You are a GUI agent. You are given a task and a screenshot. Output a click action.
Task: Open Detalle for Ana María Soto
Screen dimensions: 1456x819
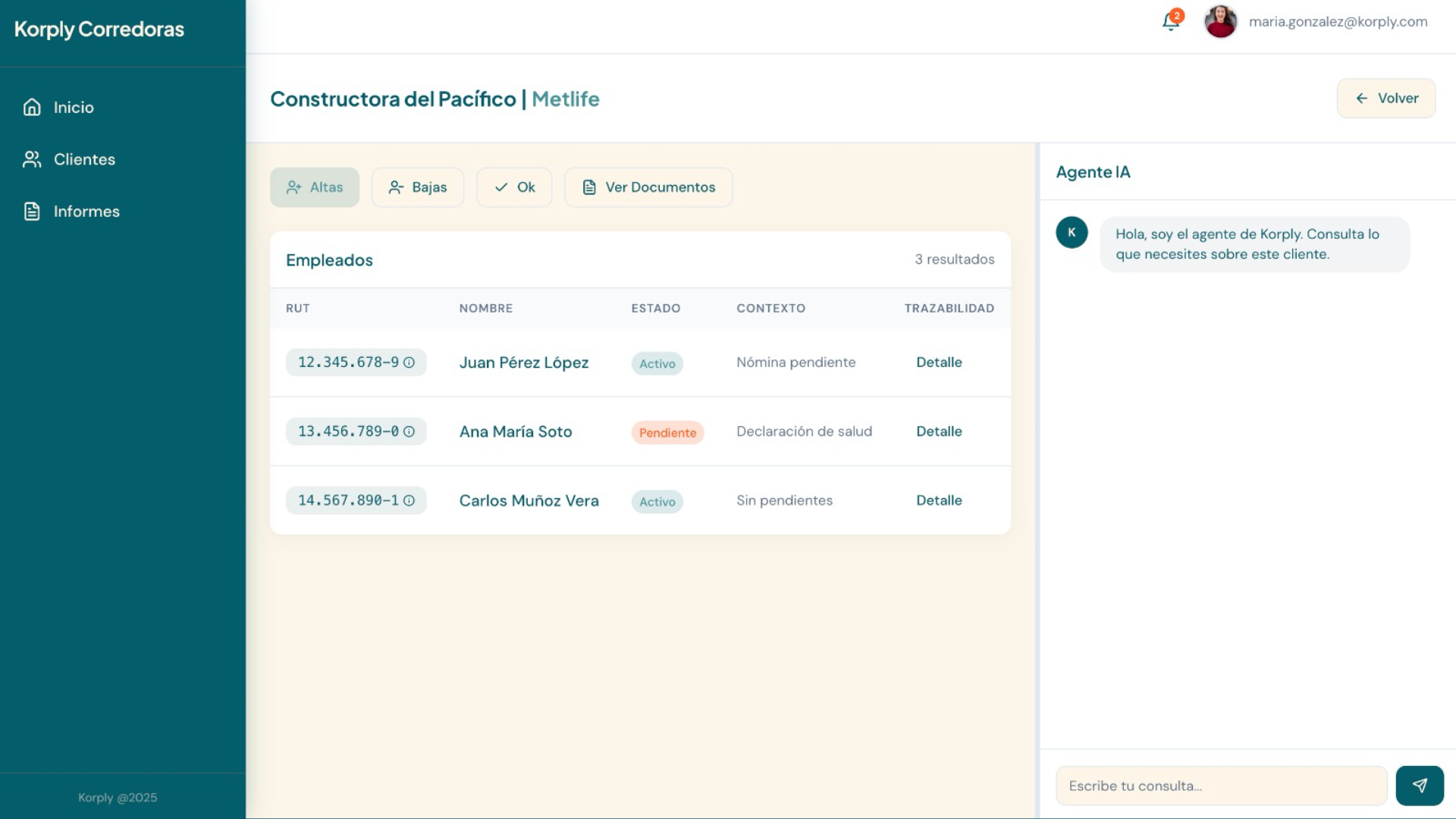point(939,431)
